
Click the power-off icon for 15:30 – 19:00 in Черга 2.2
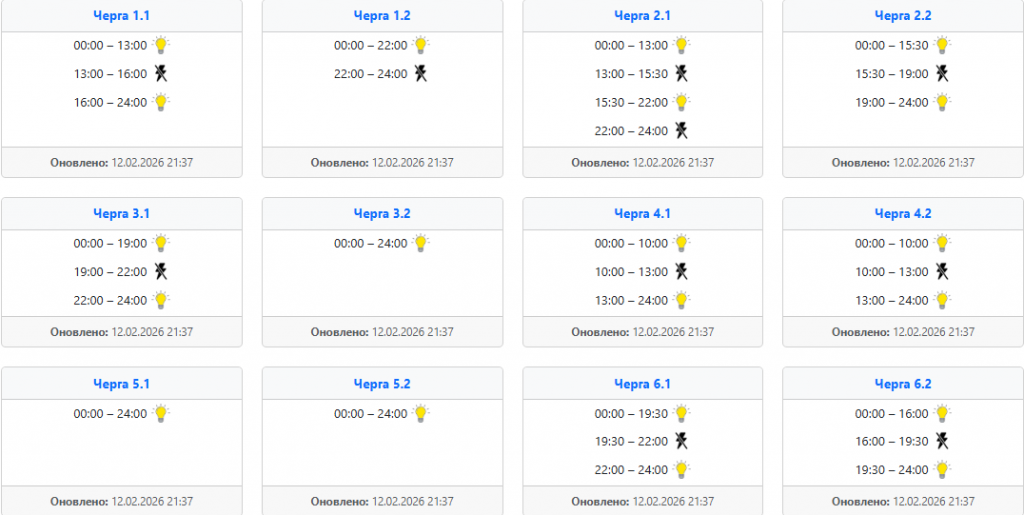[942, 73]
